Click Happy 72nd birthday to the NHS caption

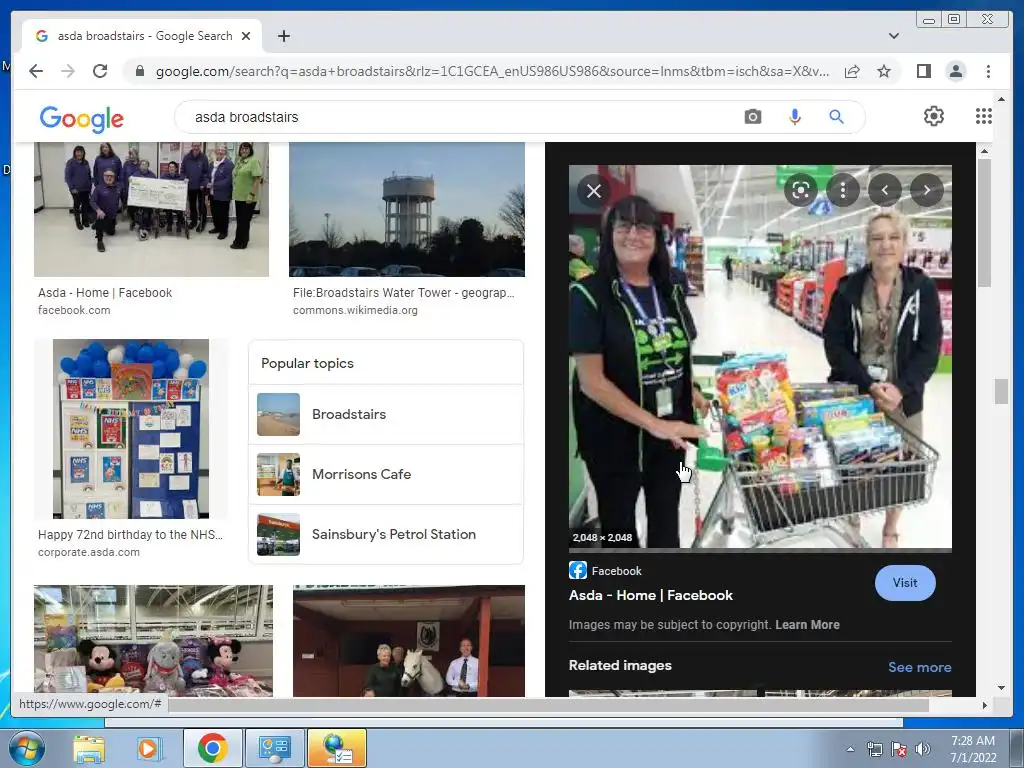pyautogui.click(x=131, y=535)
